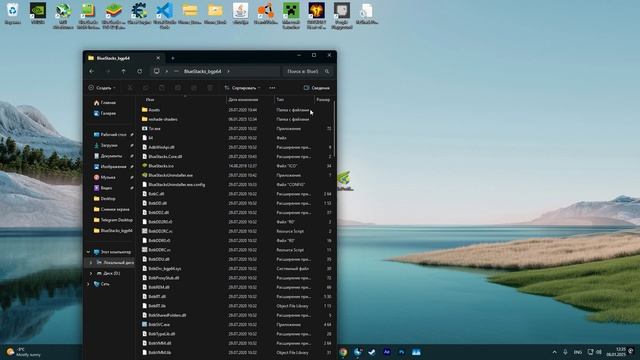640x360 pixels.
Task: Select the BstkTypeLib.dll file
Action: pyautogui.click(x=236, y=334)
